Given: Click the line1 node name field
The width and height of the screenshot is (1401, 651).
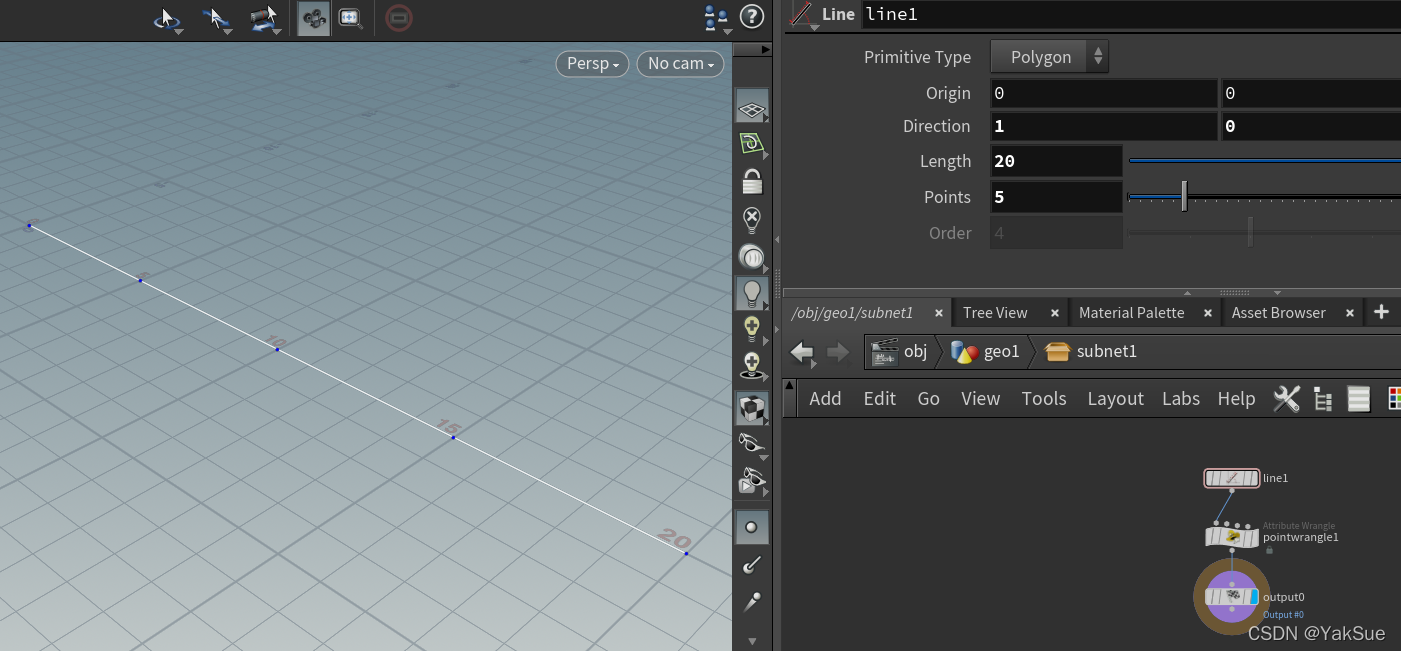Looking at the screenshot, I should [1130, 14].
